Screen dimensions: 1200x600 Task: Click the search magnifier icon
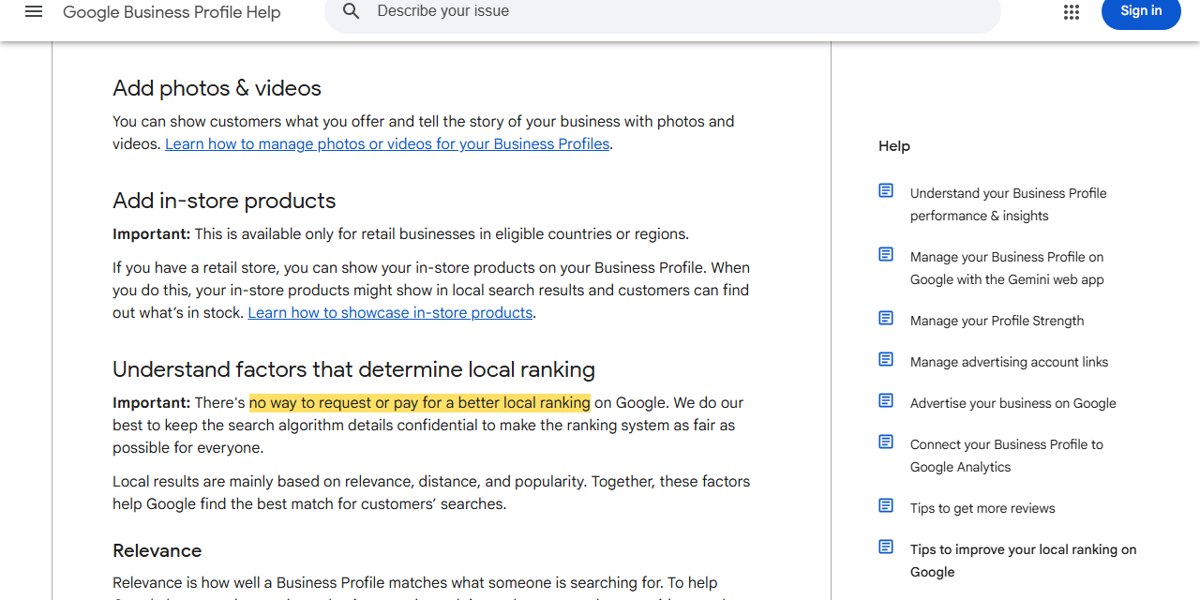pos(351,11)
